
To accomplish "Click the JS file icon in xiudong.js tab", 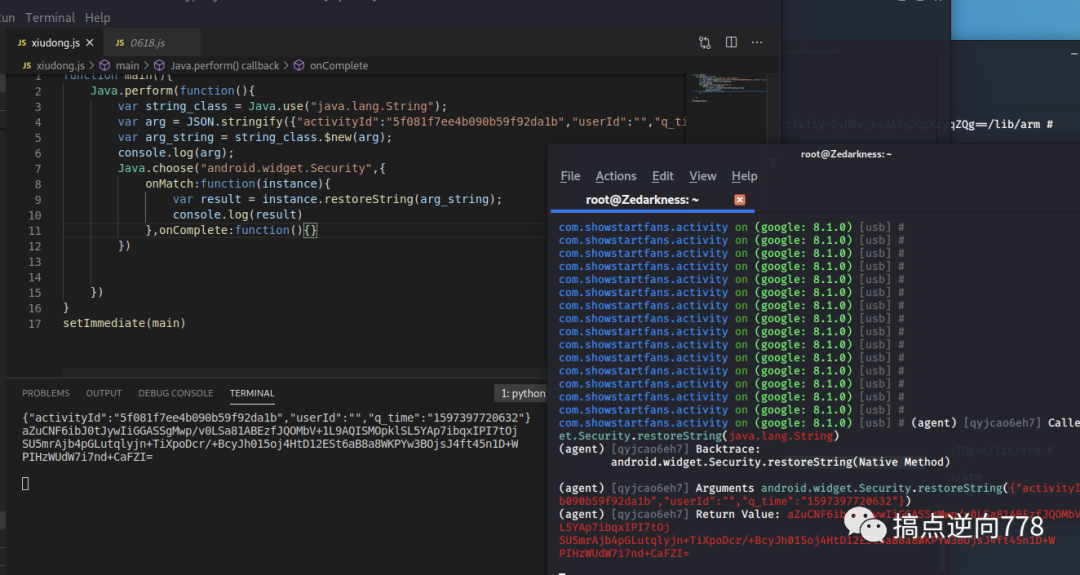I will 22,43.
